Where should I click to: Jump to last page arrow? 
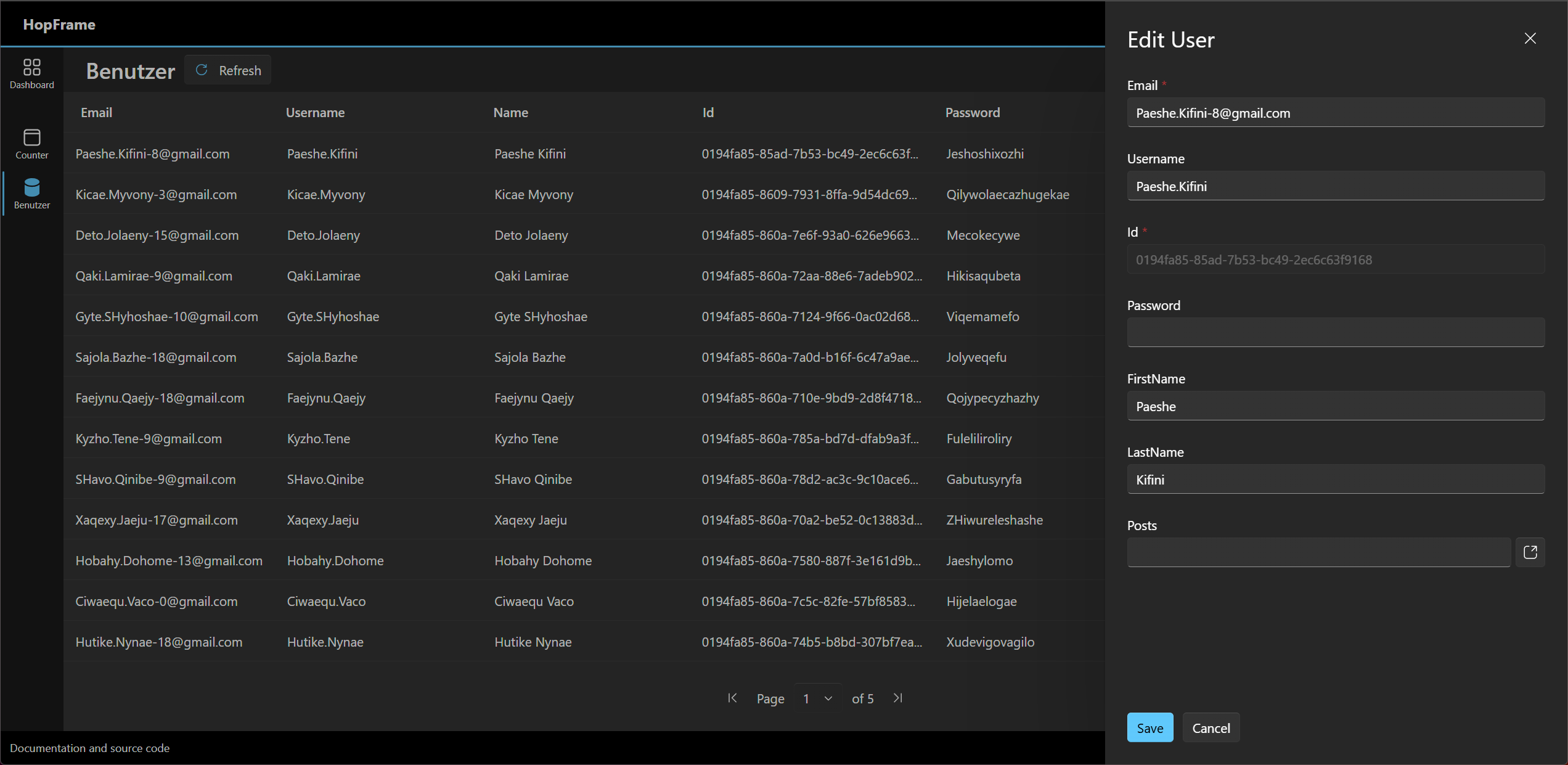point(898,698)
